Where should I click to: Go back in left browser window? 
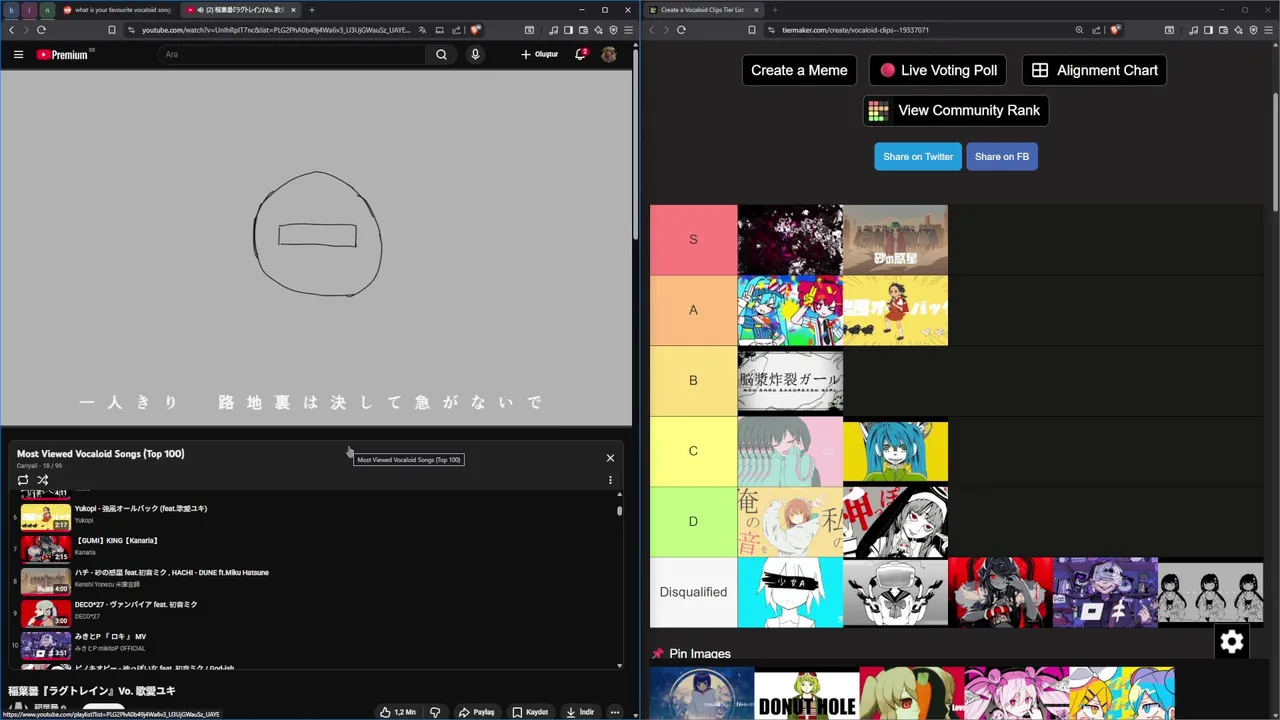pos(11,30)
